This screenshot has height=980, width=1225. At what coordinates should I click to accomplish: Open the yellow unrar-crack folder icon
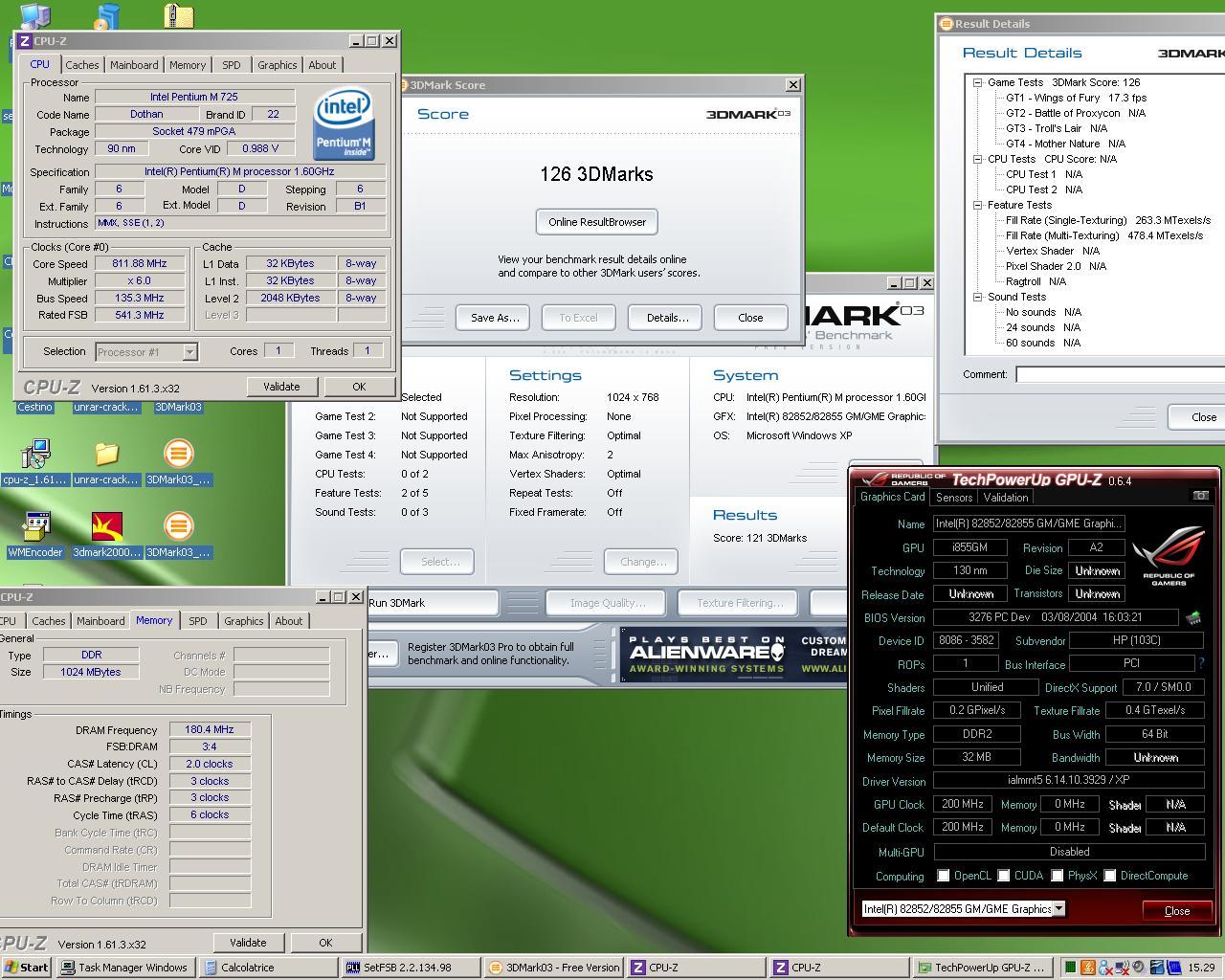[x=106, y=454]
